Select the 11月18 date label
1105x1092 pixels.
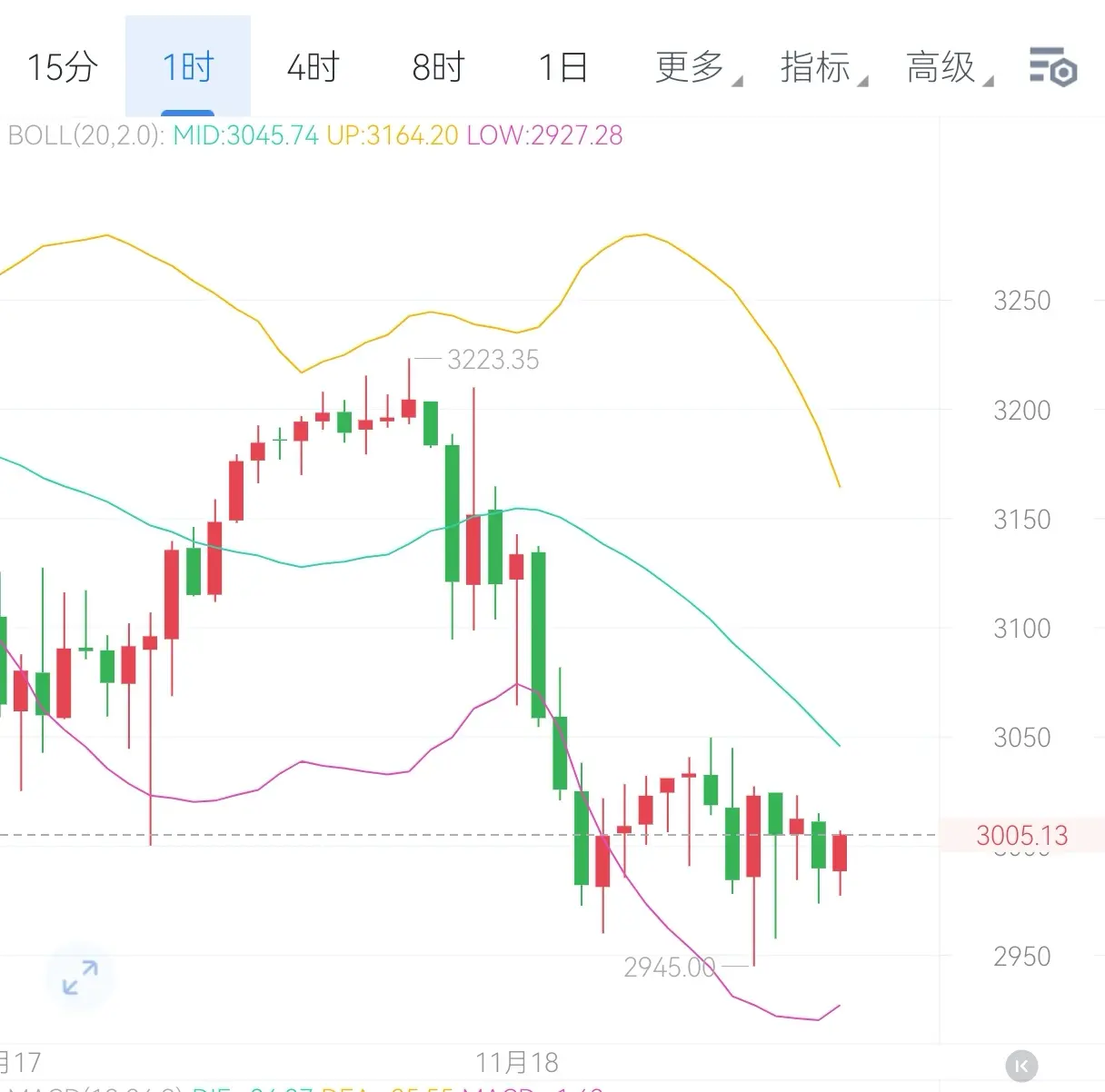click(x=517, y=1062)
